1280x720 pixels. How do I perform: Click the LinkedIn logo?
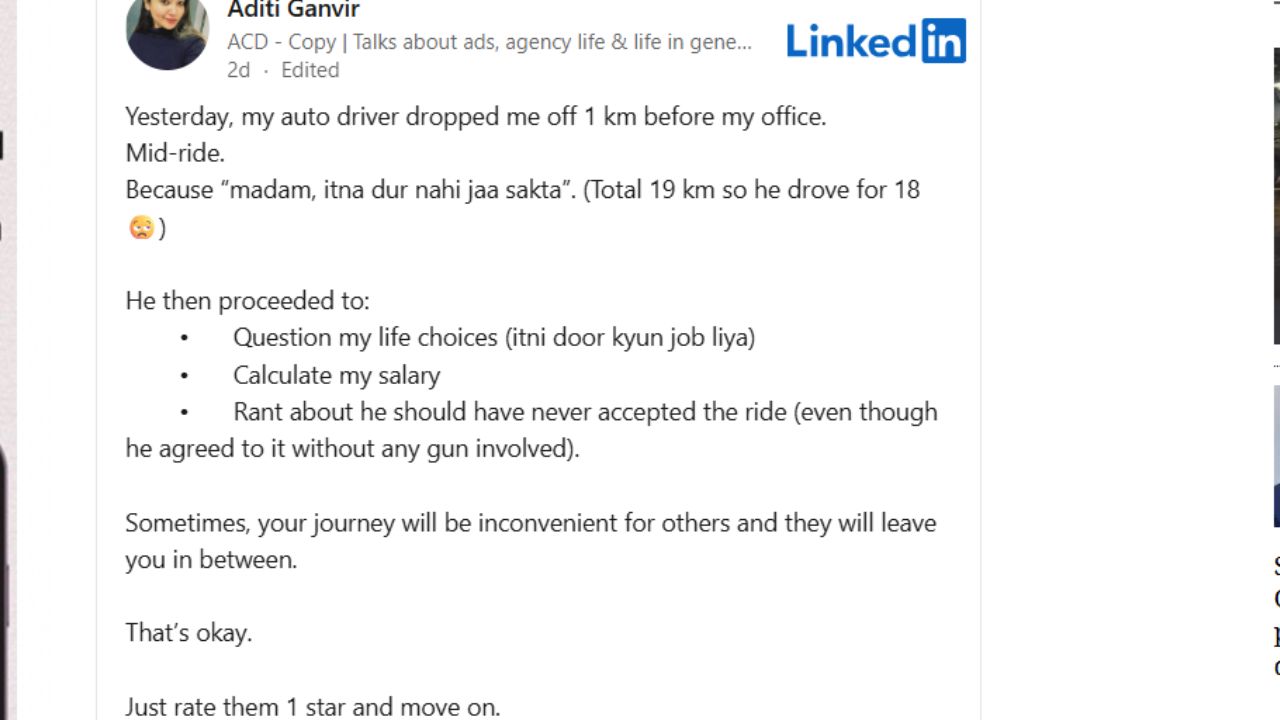pyautogui.click(x=875, y=41)
